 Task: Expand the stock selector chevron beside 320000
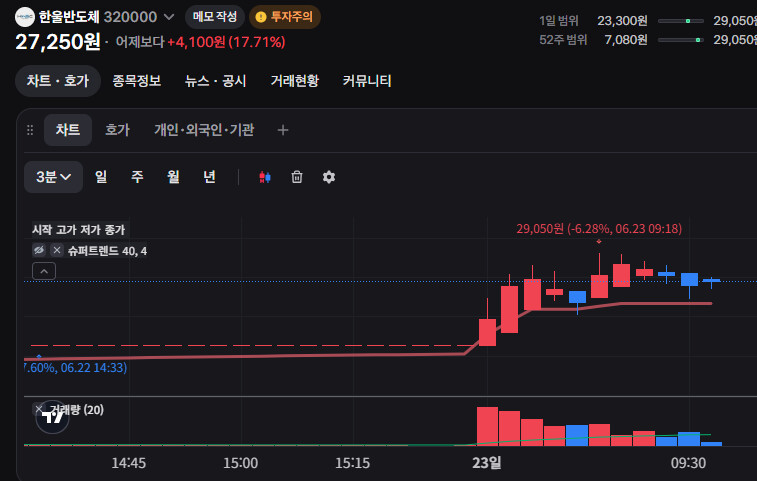[x=169, y=17]
